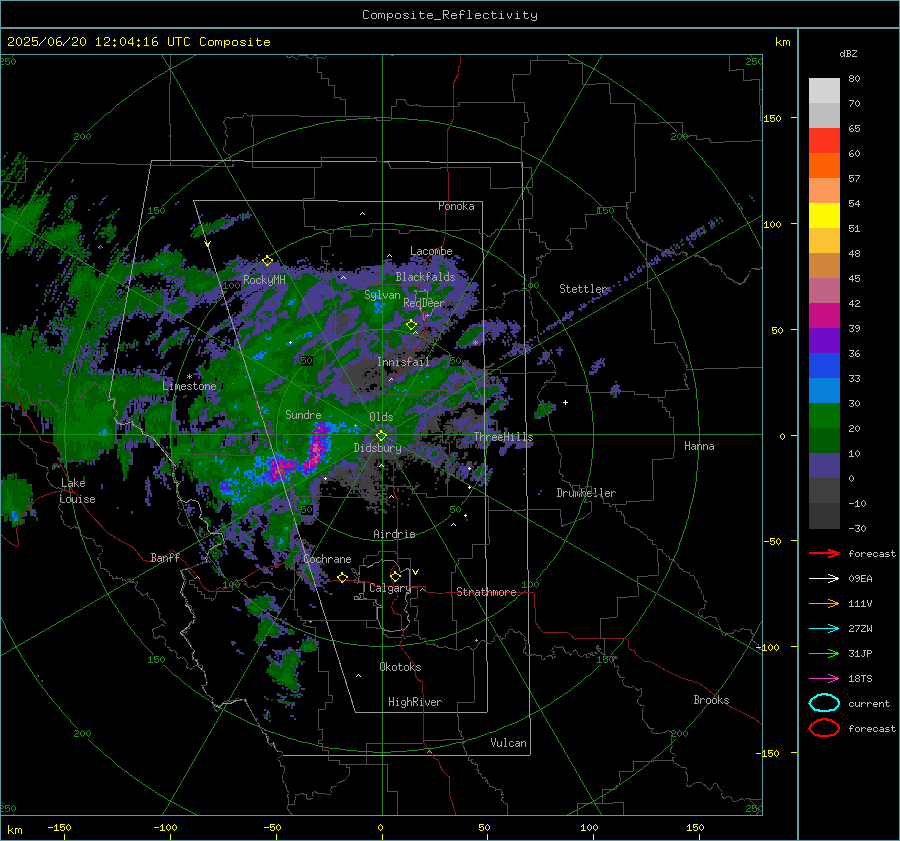The width and height of the screenshot is (900, 841).
Task: Click the Ponoka city label
Action: [x=456, y=206]
